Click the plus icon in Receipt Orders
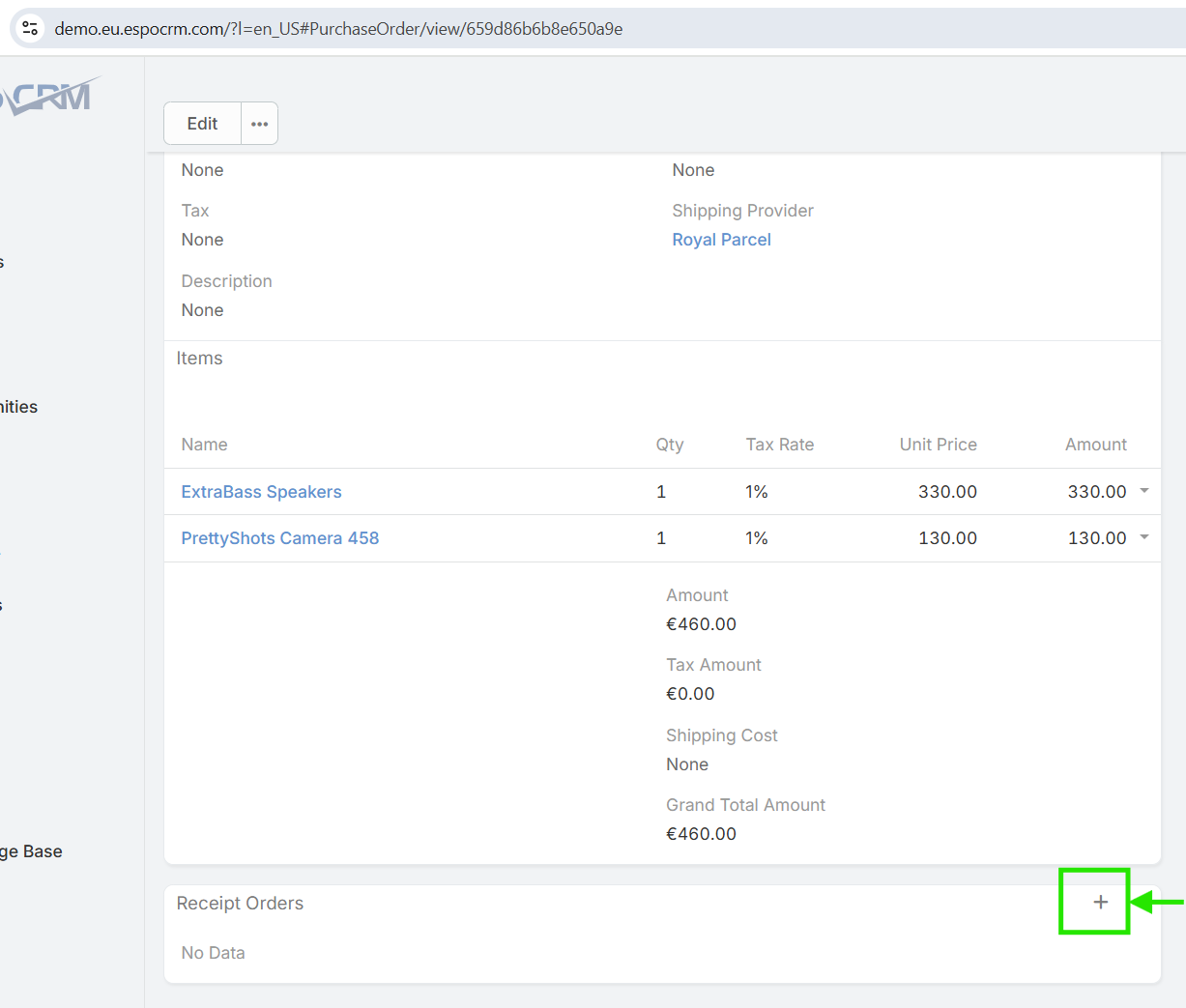The width and height of the screenshot is (1186, 1008). pyautogui.click(x=1100, y=902)
